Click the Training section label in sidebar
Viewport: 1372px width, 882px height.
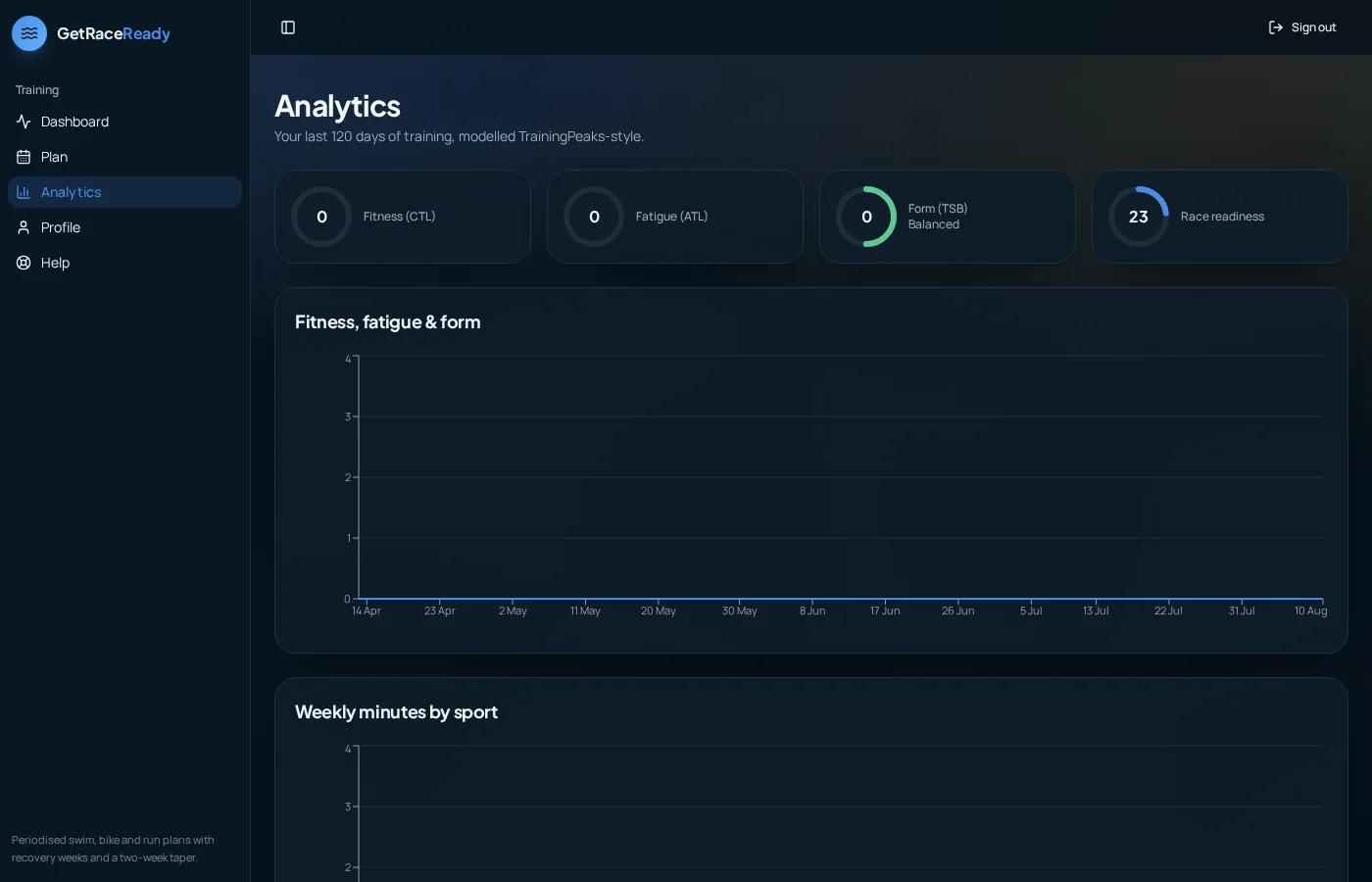(x=37, y=90)
